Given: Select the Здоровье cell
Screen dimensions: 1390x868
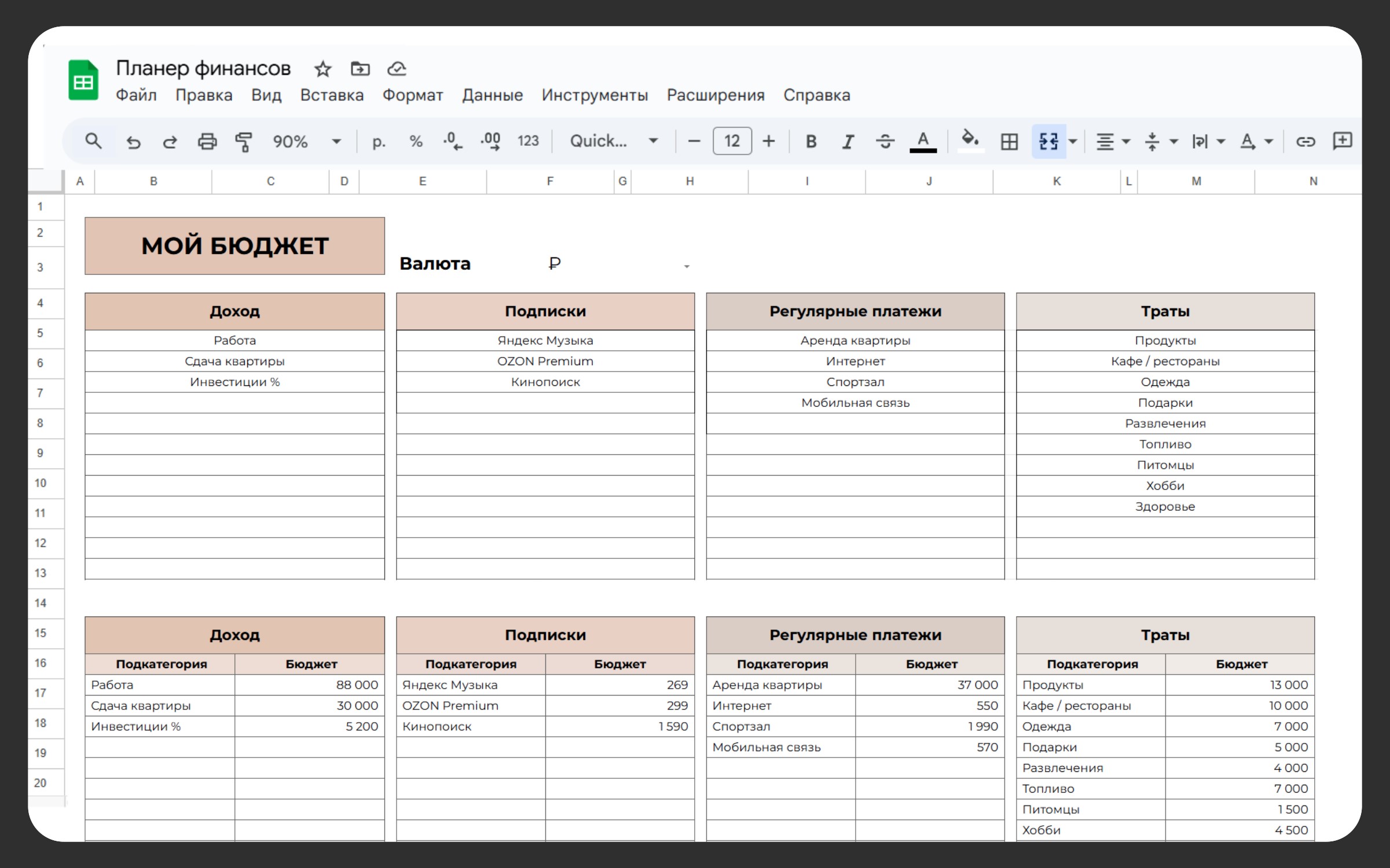Looking at the screenshot, I should 1165,506.
